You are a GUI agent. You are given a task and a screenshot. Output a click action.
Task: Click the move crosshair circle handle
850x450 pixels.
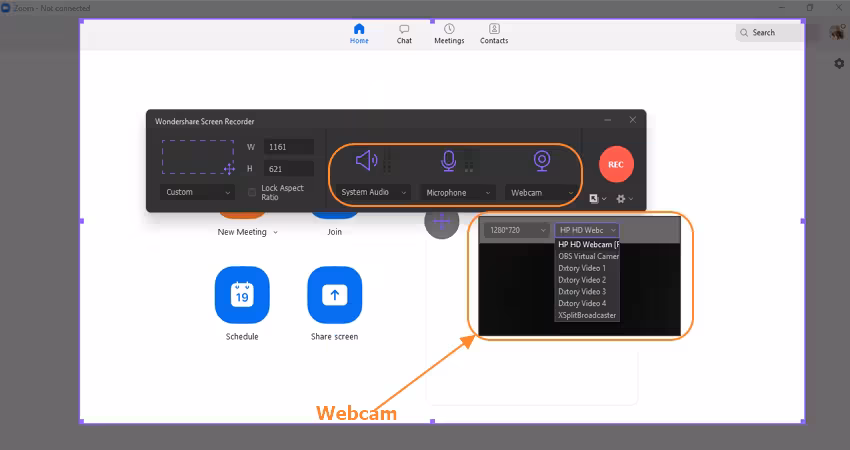442,222
